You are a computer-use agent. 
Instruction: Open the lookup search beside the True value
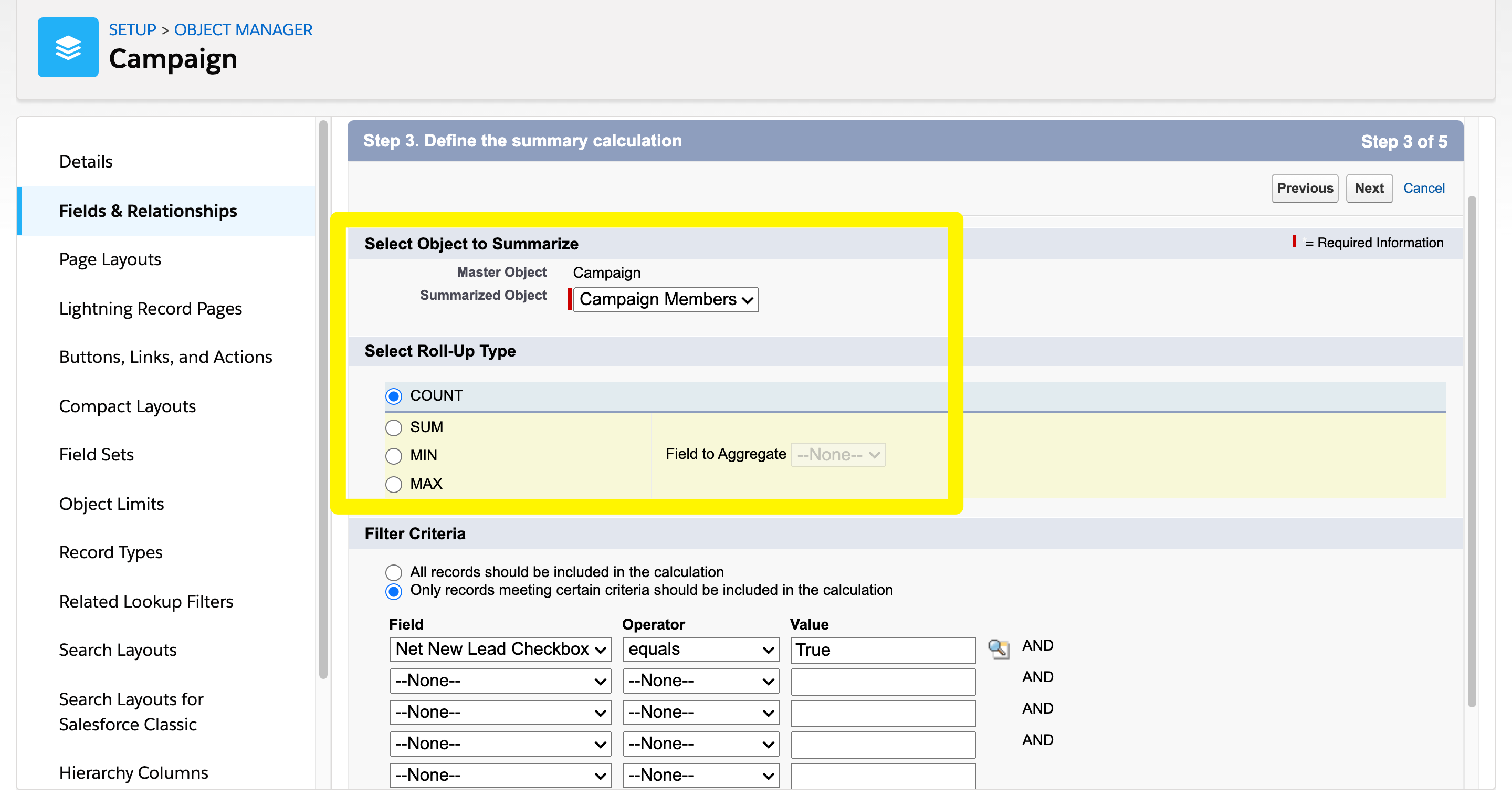999,649
